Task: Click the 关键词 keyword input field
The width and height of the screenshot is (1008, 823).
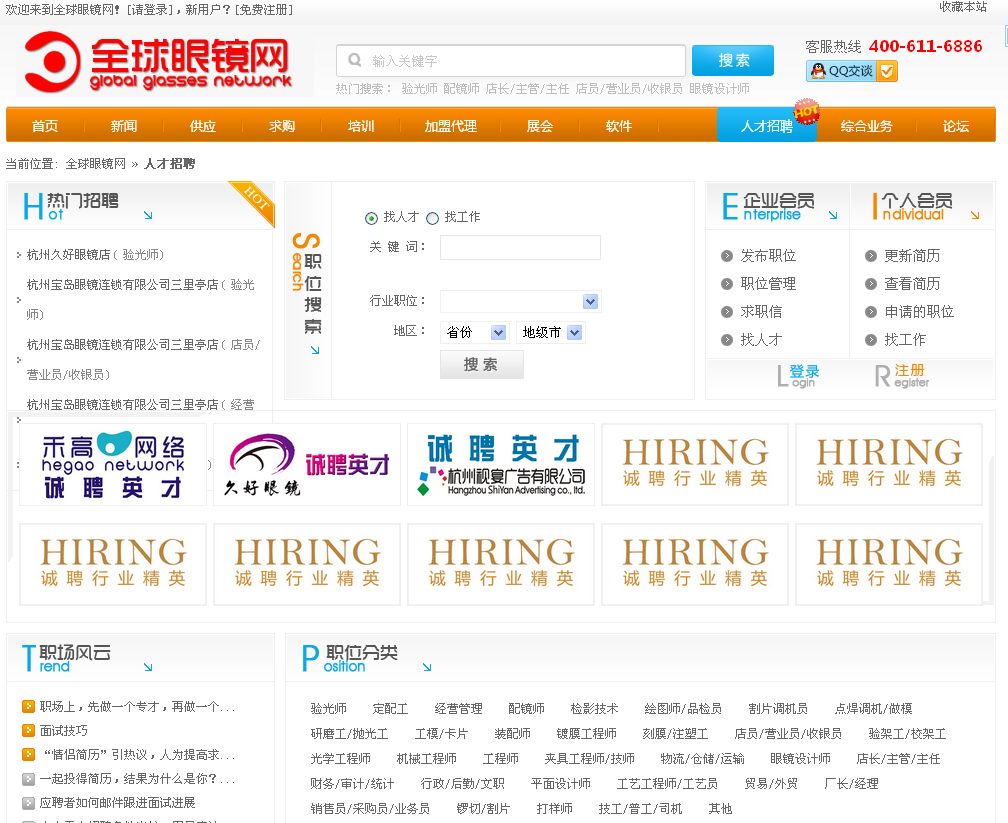Action: pos(520,247)
